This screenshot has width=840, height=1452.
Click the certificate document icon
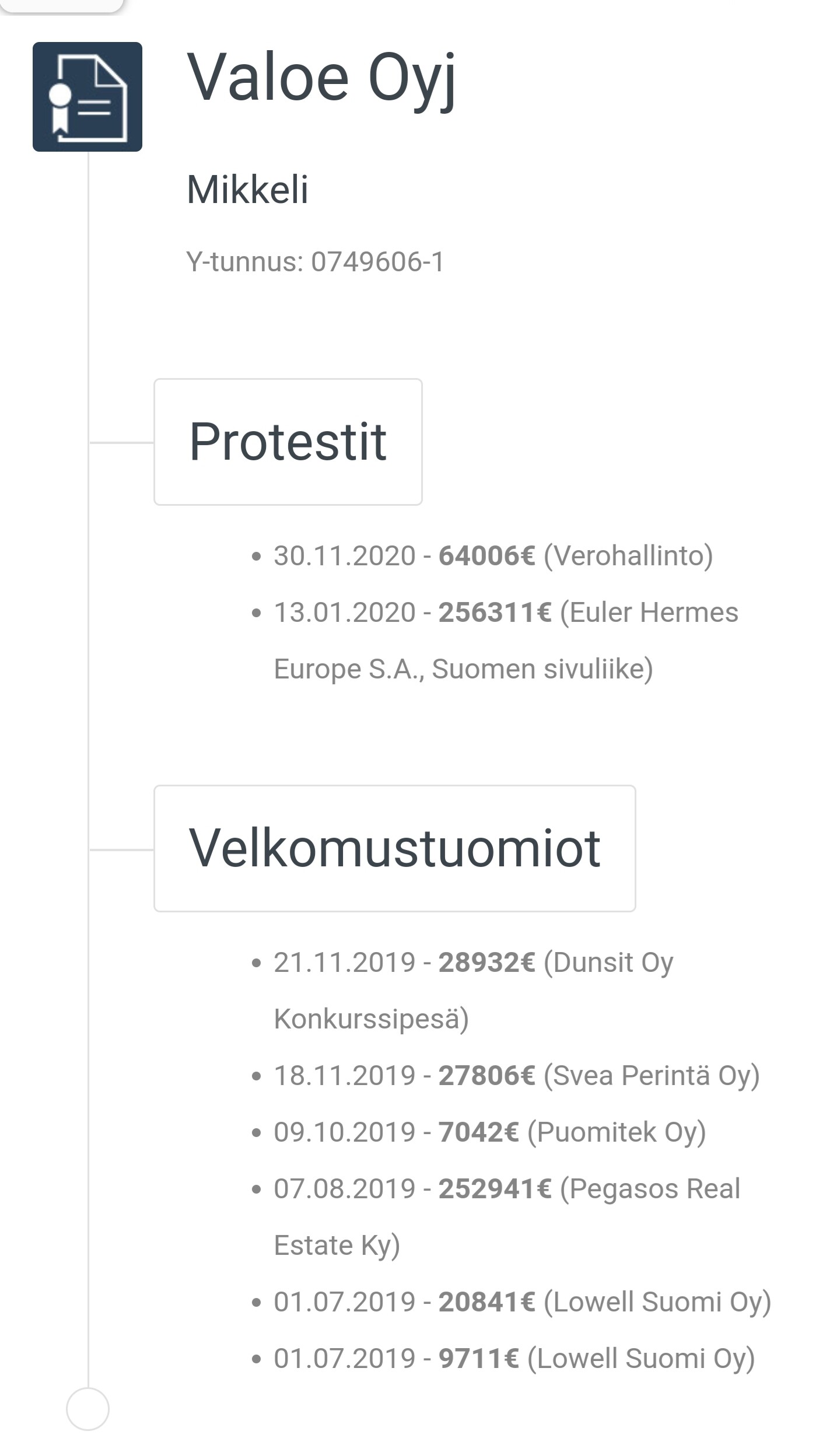coord(87,97)
